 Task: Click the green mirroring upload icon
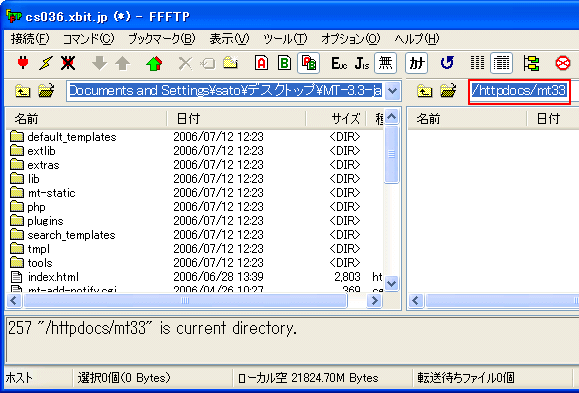[154, 63]
